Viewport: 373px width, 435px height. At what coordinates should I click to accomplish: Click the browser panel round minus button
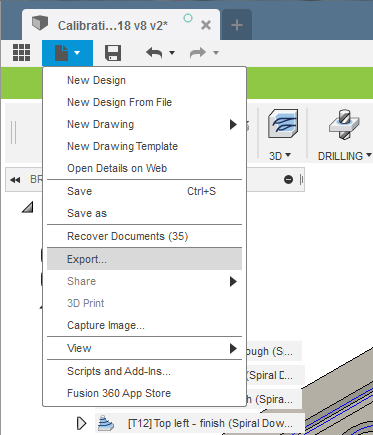pyautogui.click(x=288, y=180)
